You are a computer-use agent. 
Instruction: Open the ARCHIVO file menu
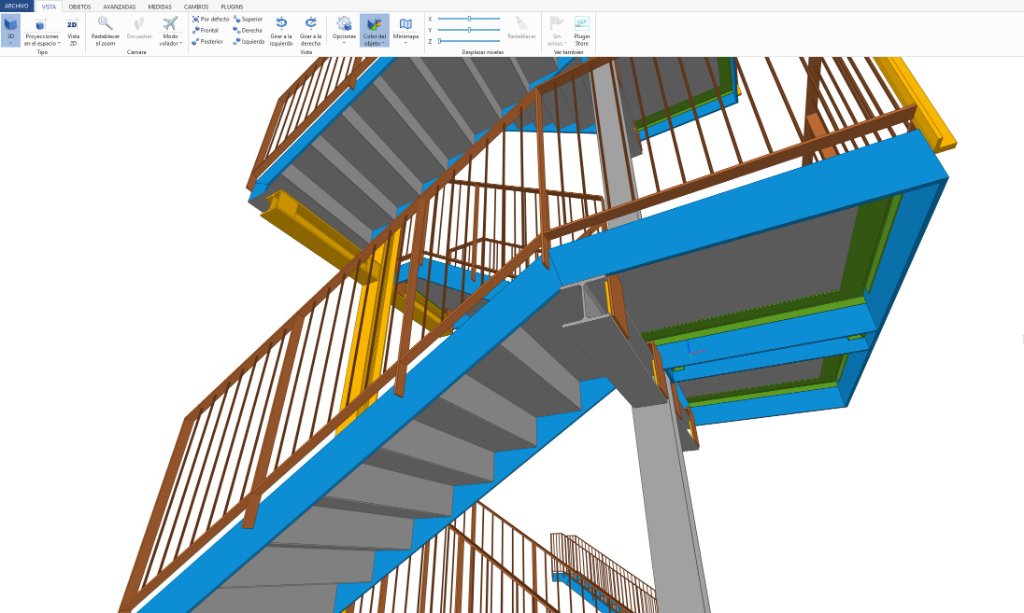click(16, 6)
